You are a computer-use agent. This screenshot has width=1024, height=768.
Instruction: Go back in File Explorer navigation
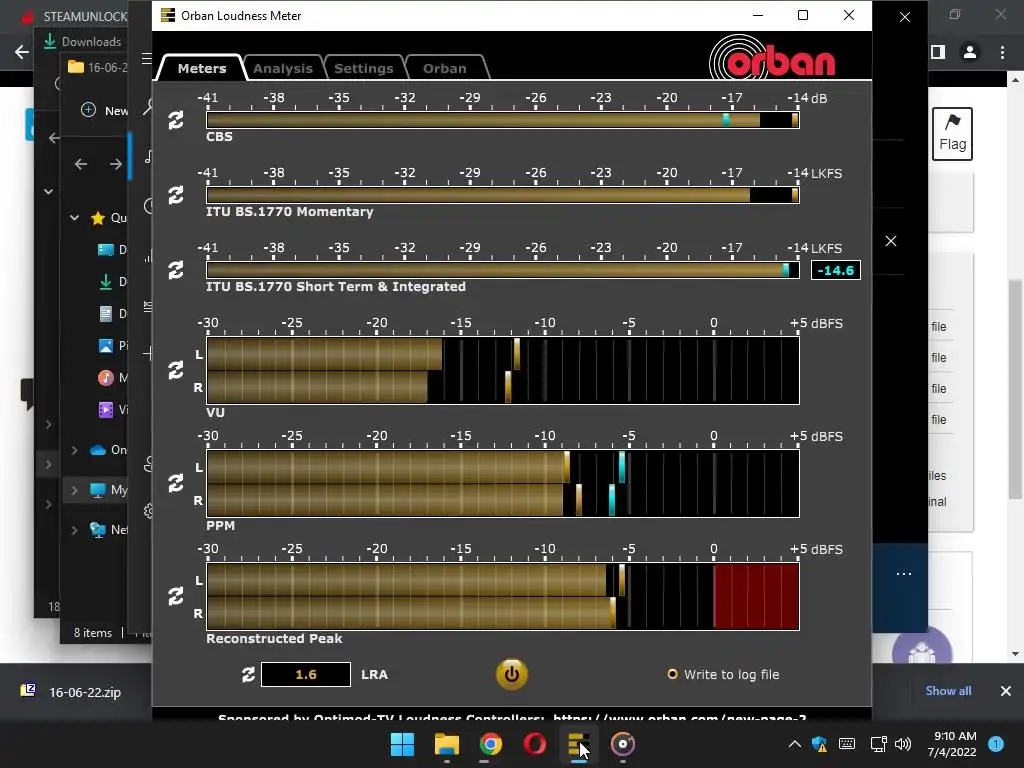(x=80, y=164)
